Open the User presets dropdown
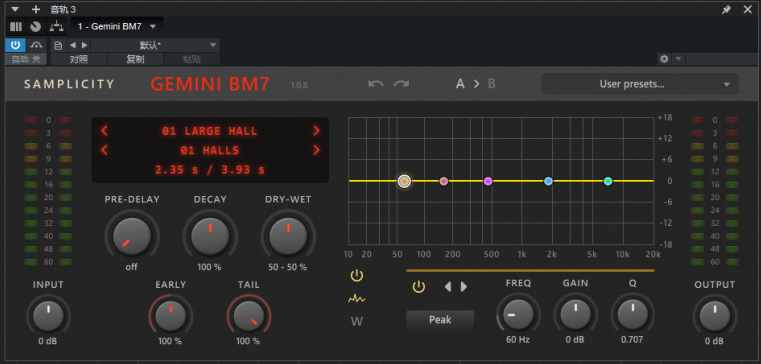 [640, 84]
